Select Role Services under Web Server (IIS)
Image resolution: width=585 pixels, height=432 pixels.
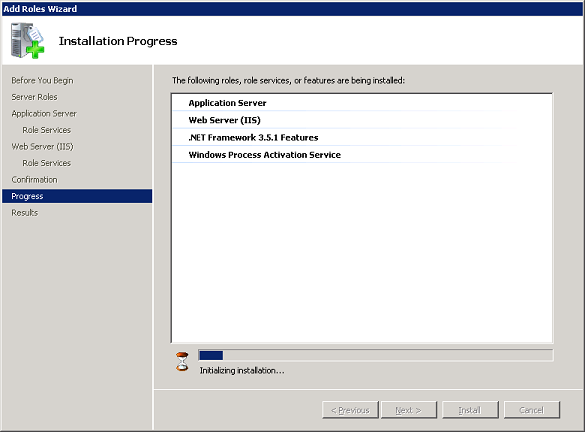pyautogui.click(x=47, y=163)
